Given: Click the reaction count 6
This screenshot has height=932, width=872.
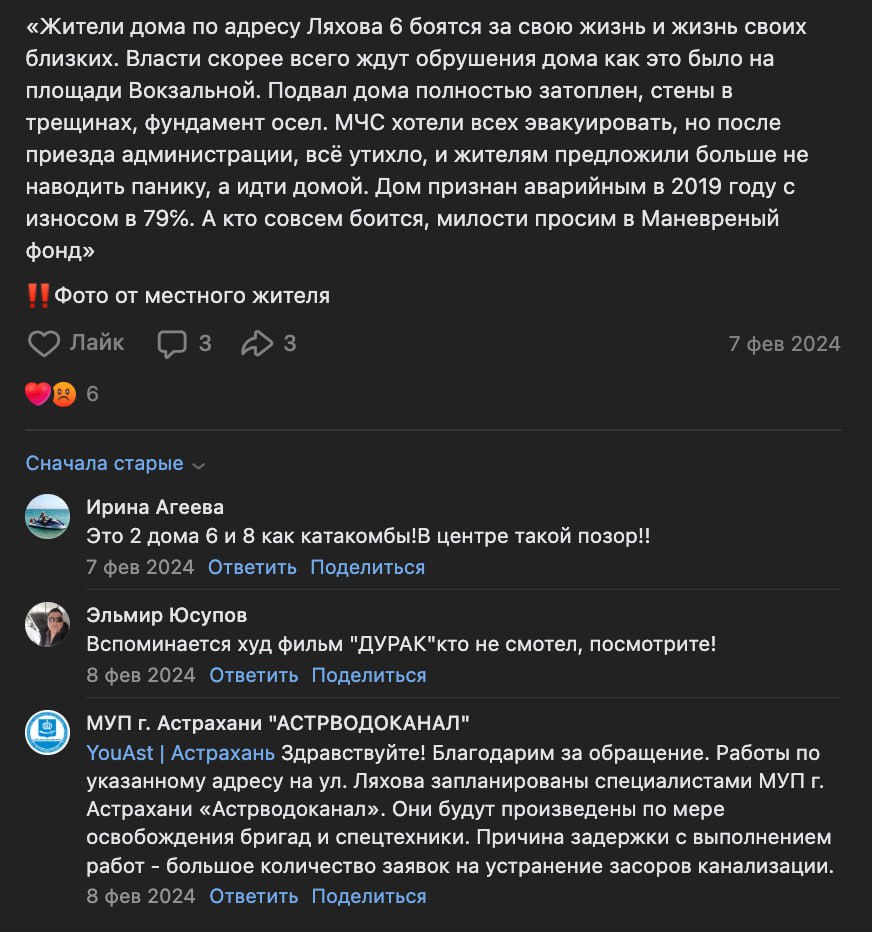Looking at the screenshot, I should [92, 394].
